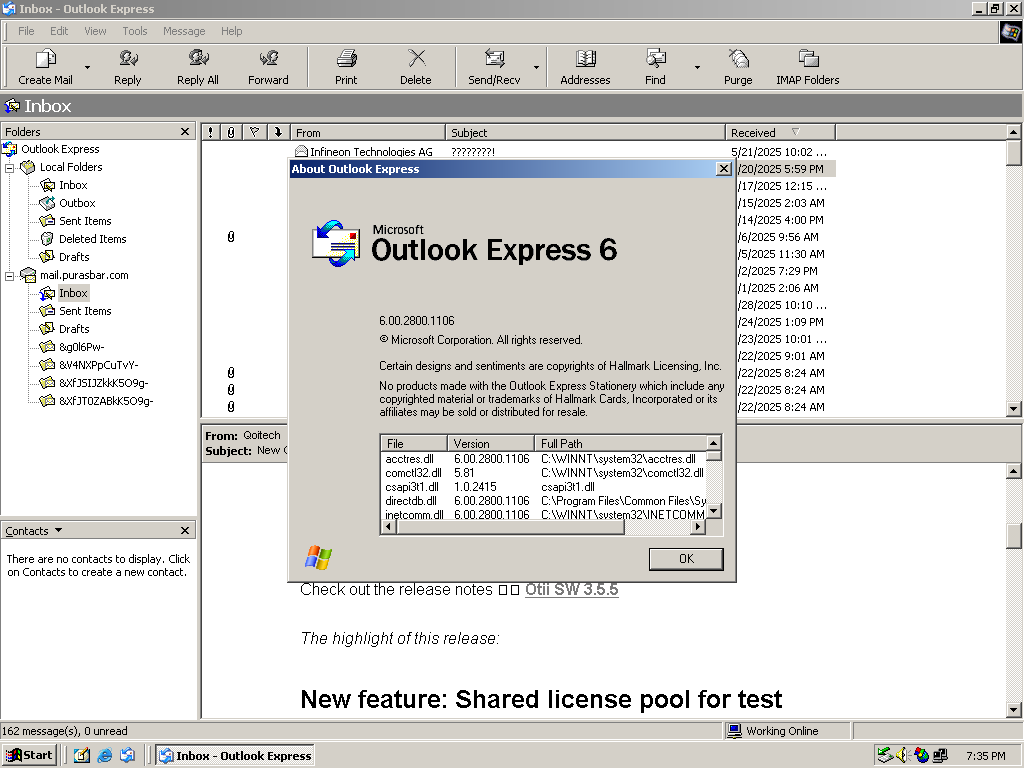This screenshot has width=1024, height=768.
Task: Click the Purge toolbar icon
Action: point(738,59)
